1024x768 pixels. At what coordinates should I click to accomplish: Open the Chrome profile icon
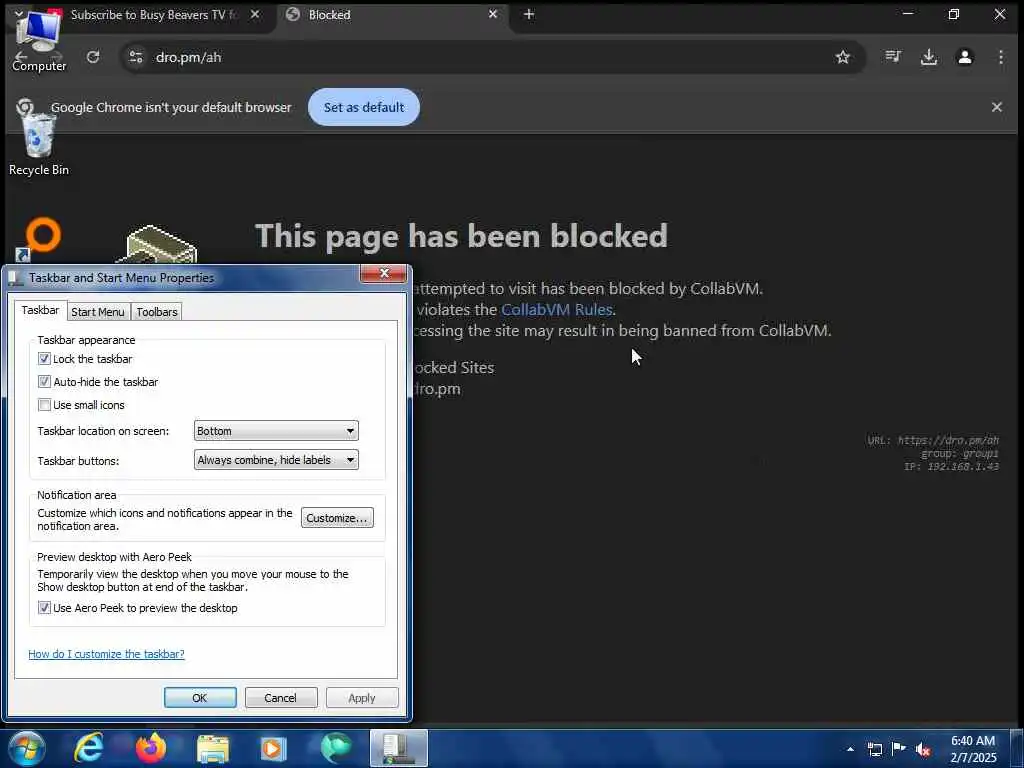click(965, 57)
